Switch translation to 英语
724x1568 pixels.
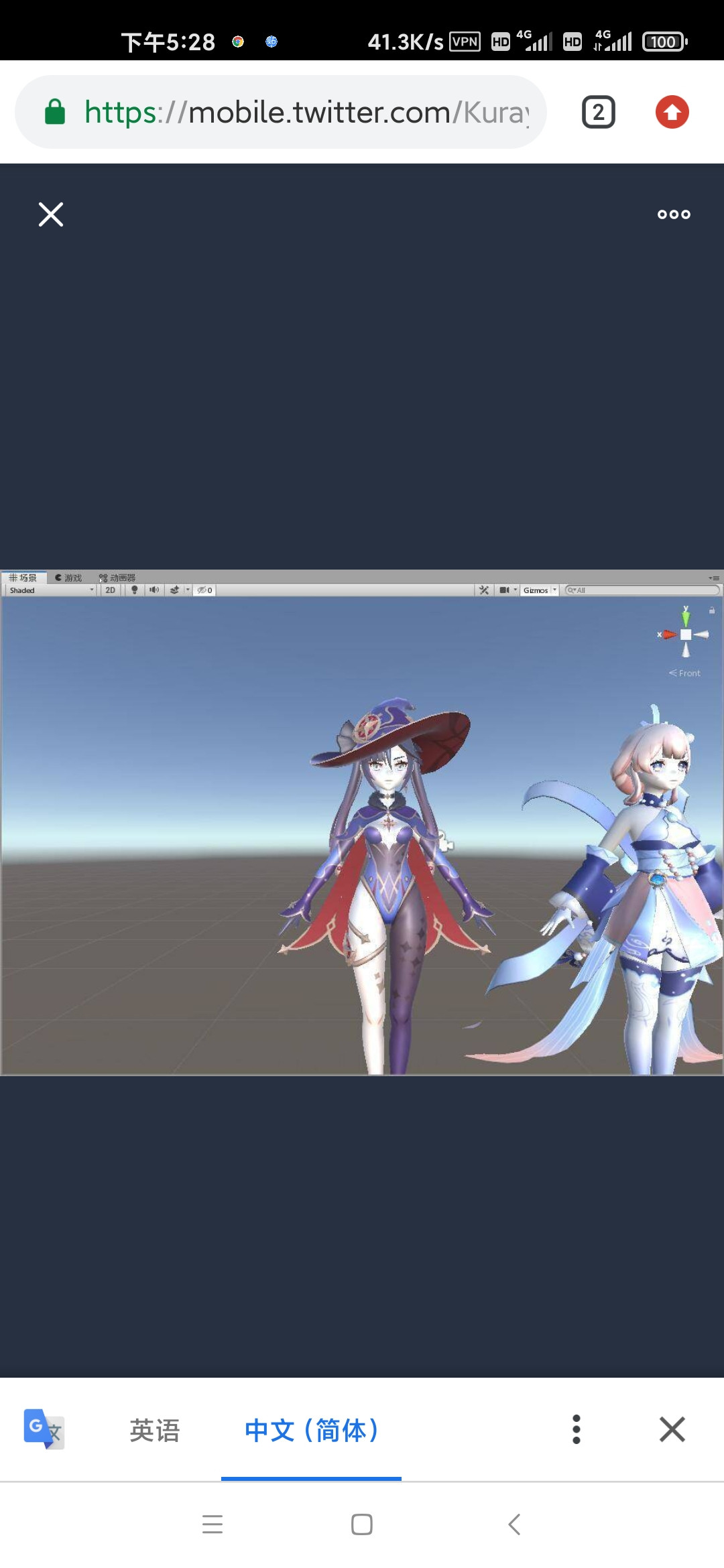click(x=155, y=1430)
